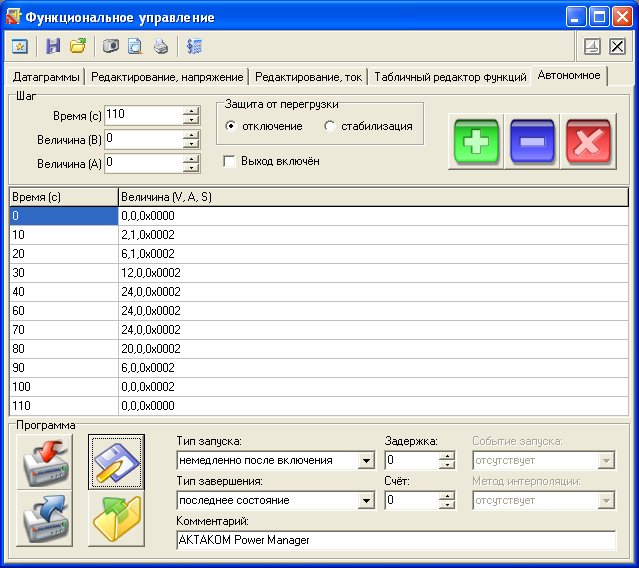Click the starred new document toolbar icon
This screenshot has width=639, height=568.
pos(20,46)
